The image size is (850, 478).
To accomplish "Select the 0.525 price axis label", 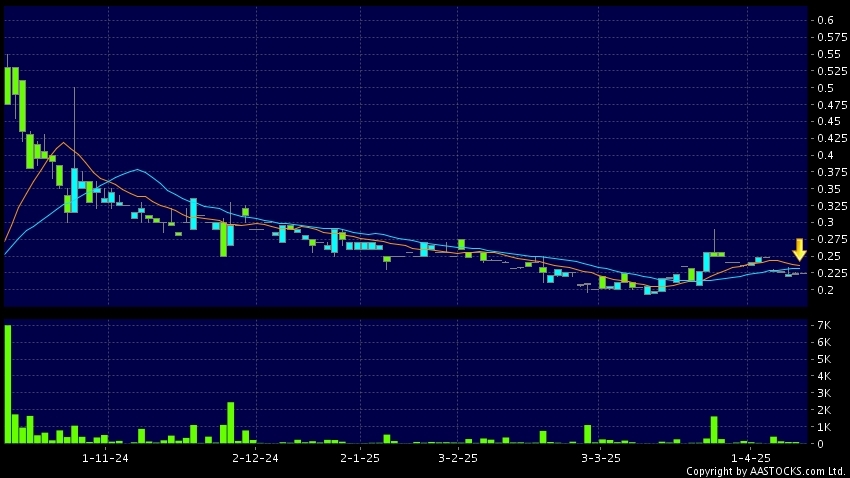I will coord(832,71).
